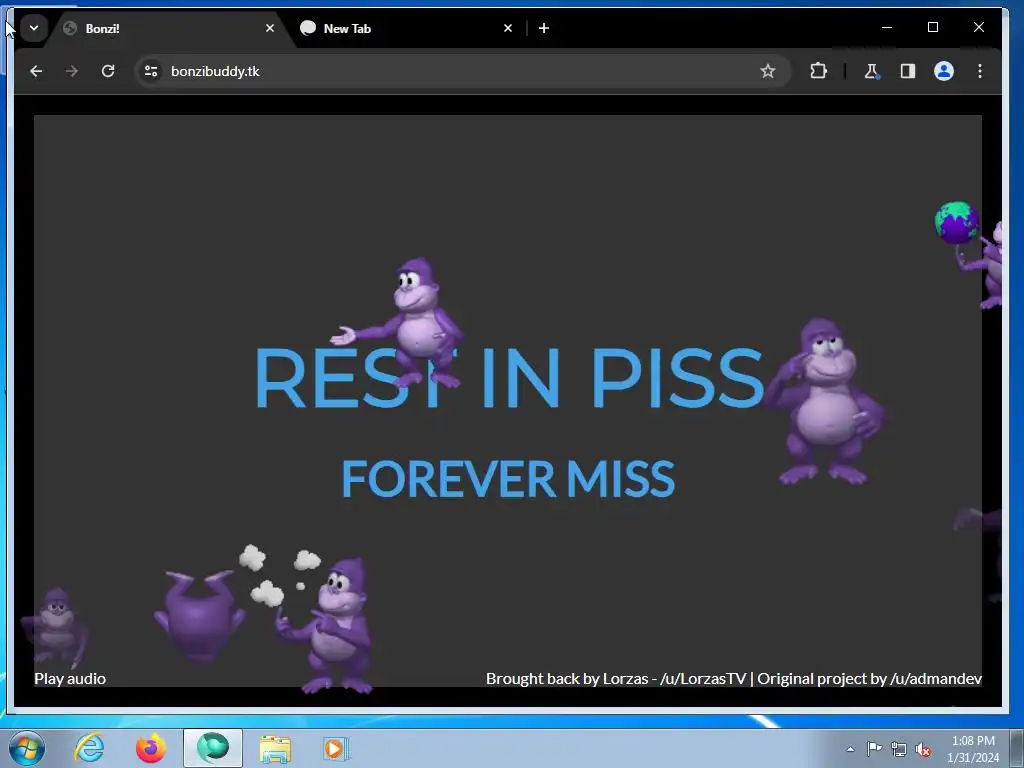Close the New Tab tab

[508, 28]
